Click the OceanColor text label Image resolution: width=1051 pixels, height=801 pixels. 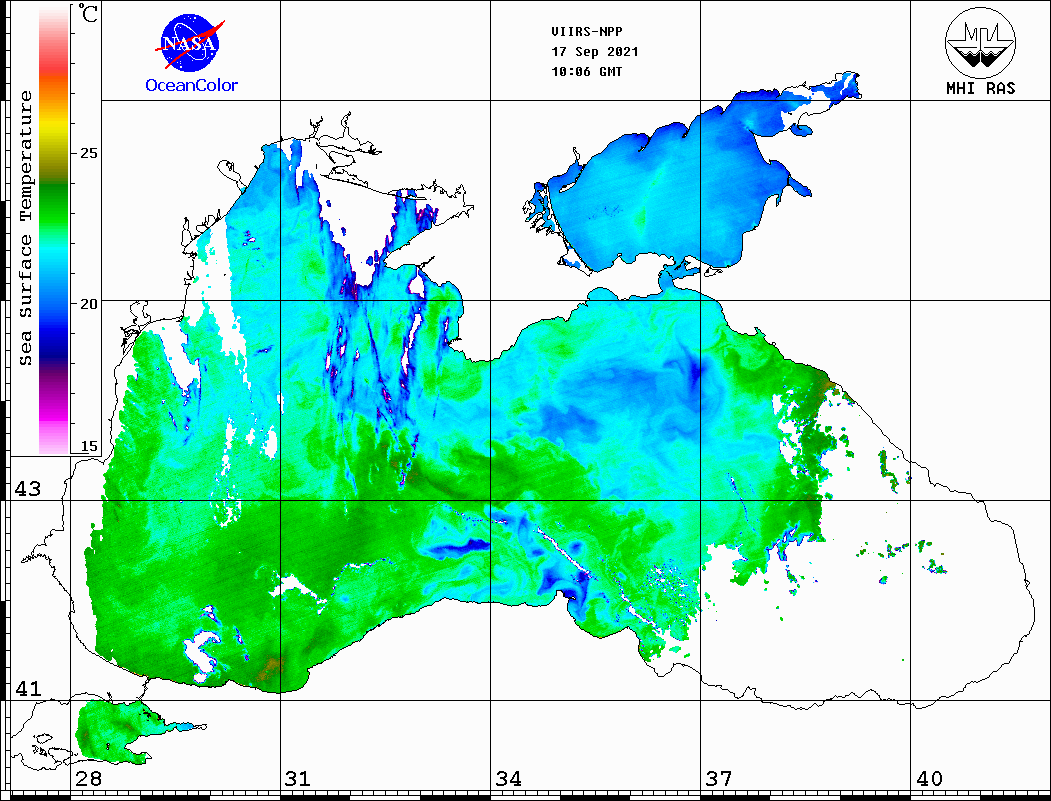point(192,85)
